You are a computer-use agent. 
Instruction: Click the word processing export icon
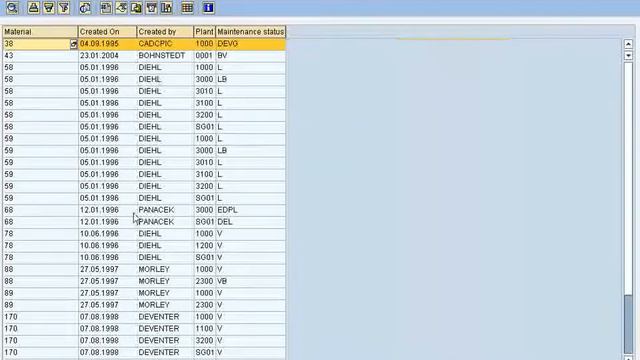click(x=121, y=8)
